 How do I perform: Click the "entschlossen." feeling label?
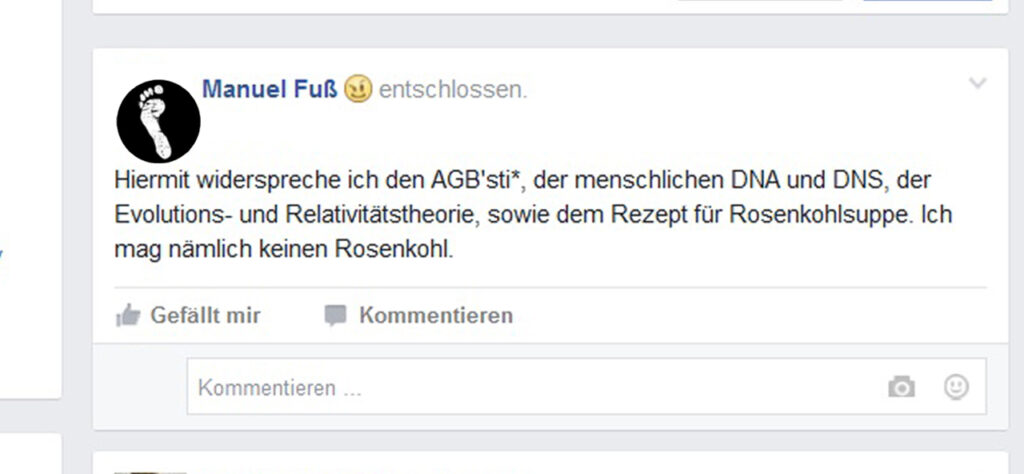(453, 90)
